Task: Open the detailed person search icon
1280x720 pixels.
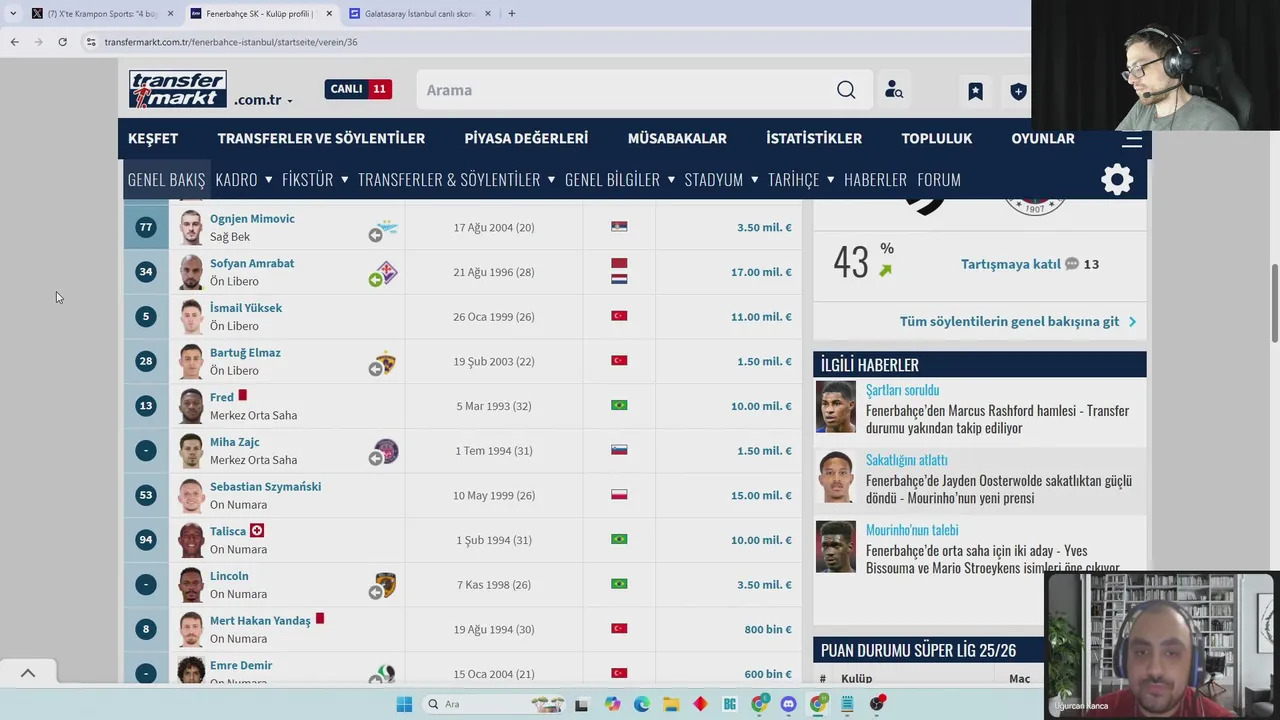Action: (894, 90)
